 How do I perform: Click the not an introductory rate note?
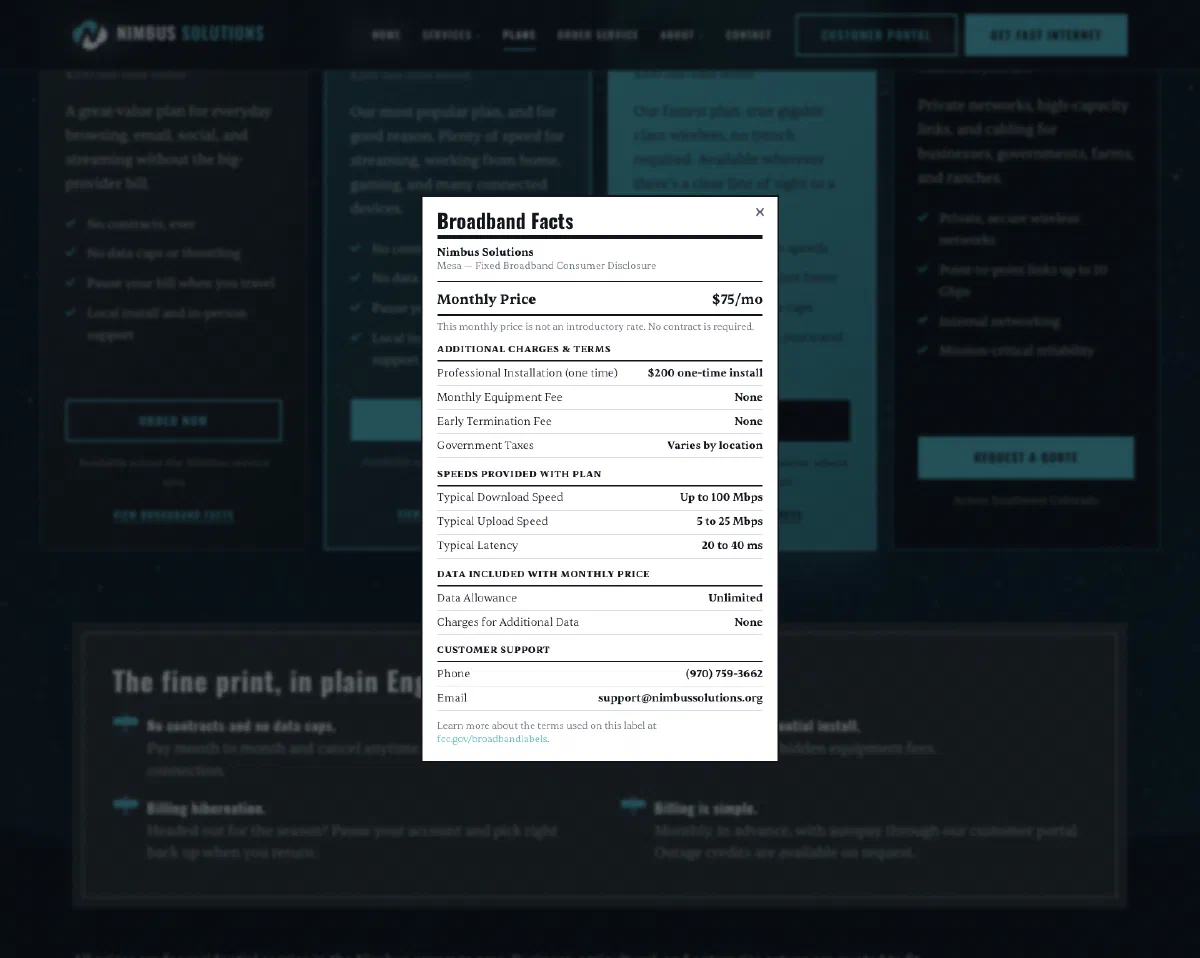[x=595, y=327]
